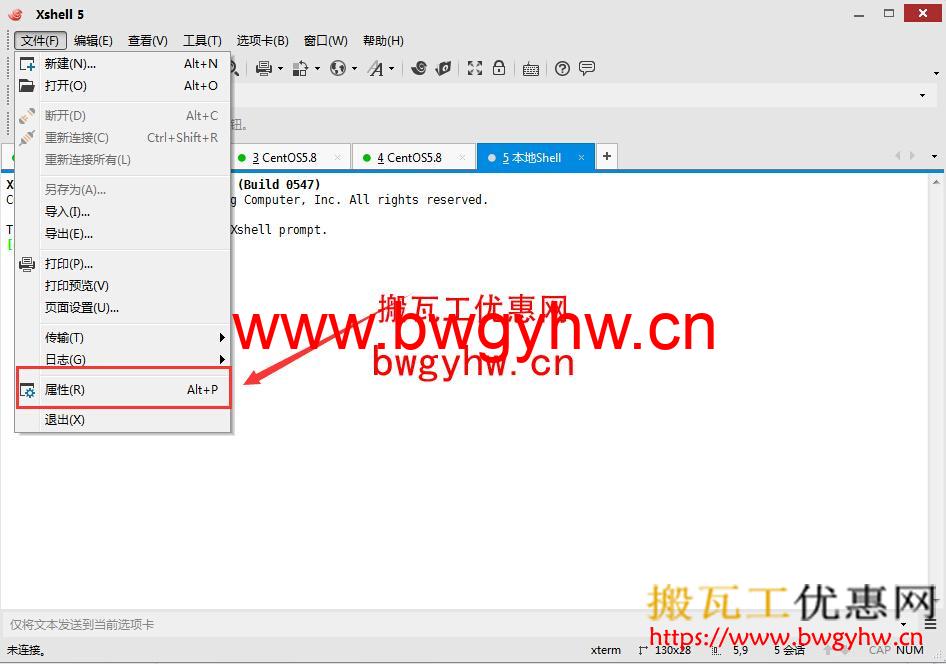This screenshot has height=664, width=946.
Task: Click the keyboard key-mapping toolbar icon
Action: point(531,69)
